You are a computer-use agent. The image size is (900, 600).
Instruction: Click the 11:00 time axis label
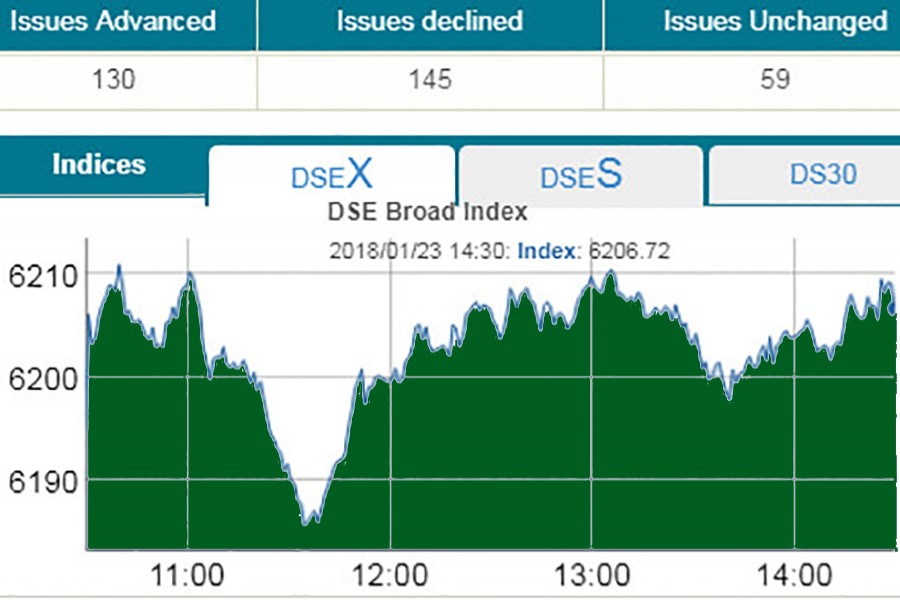point(187,575)
